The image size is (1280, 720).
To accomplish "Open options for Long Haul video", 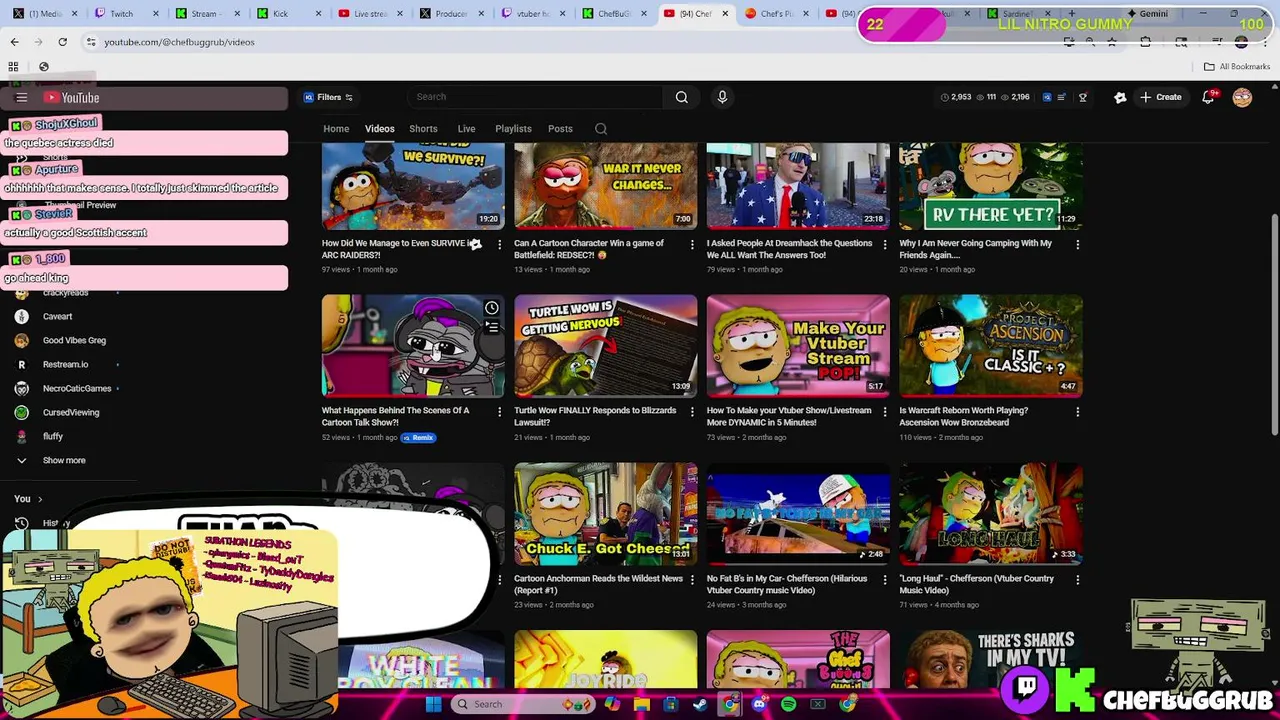I will point(1077,579).
